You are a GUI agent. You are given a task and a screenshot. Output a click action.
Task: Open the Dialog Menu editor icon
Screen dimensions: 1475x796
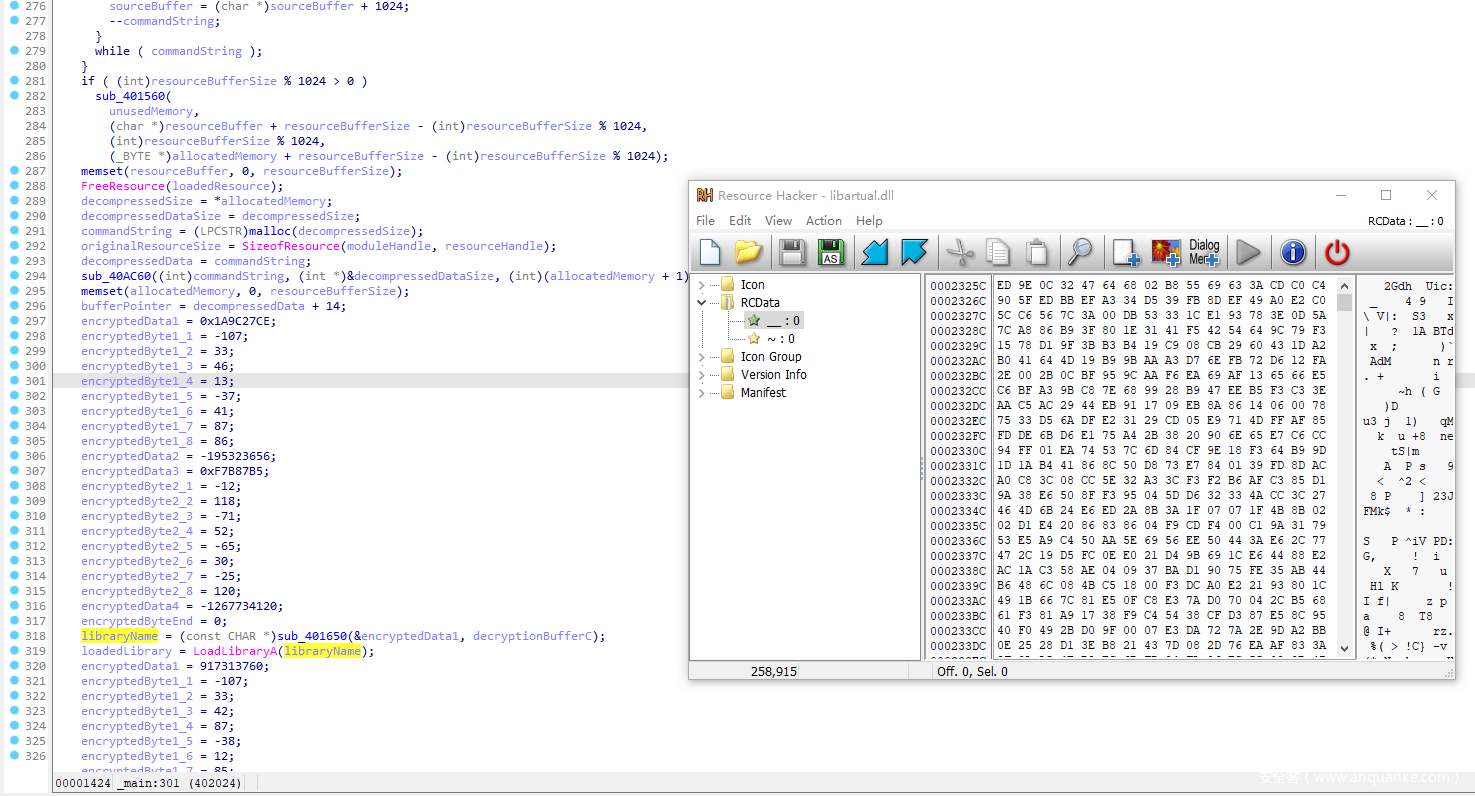point(1204,252)
